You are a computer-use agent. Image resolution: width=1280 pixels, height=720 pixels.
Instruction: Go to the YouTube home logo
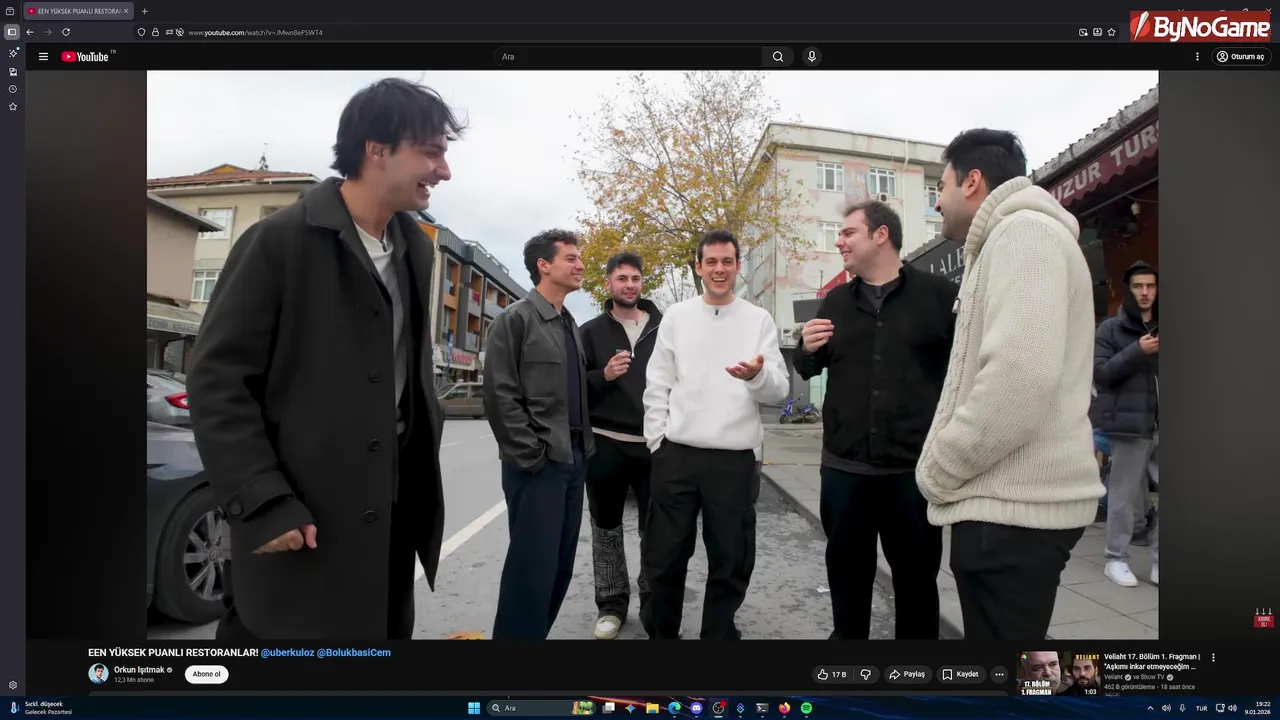(x=85, y=57)
